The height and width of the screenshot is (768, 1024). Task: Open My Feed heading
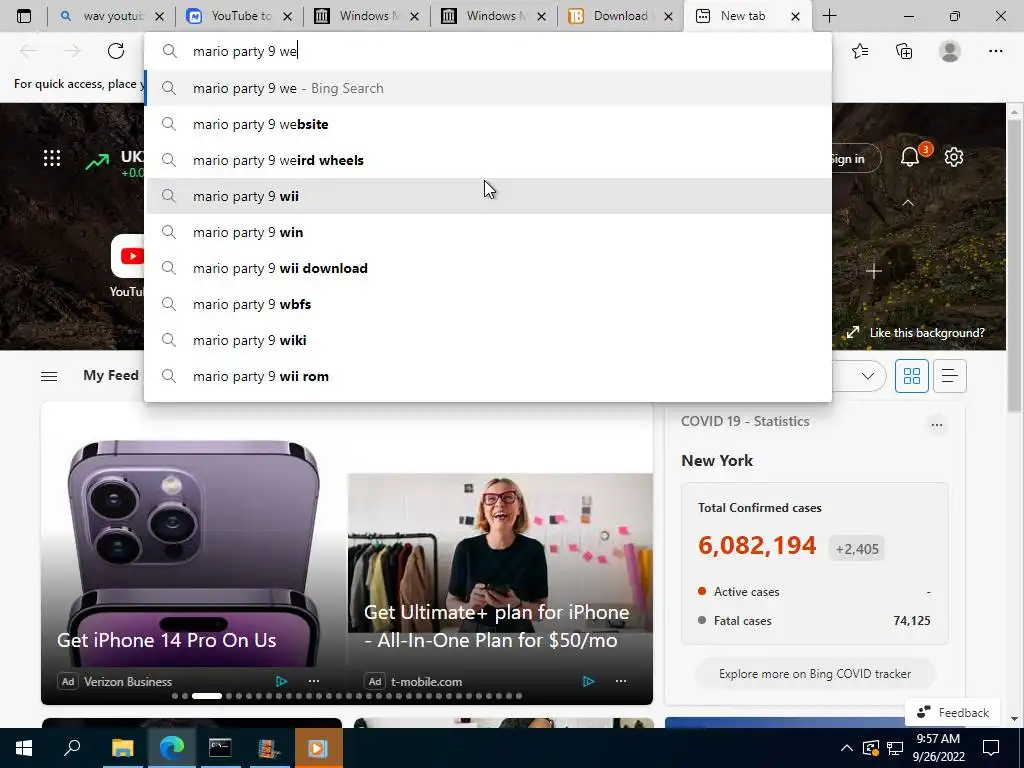pyautogui.click(x=110, y=375)
